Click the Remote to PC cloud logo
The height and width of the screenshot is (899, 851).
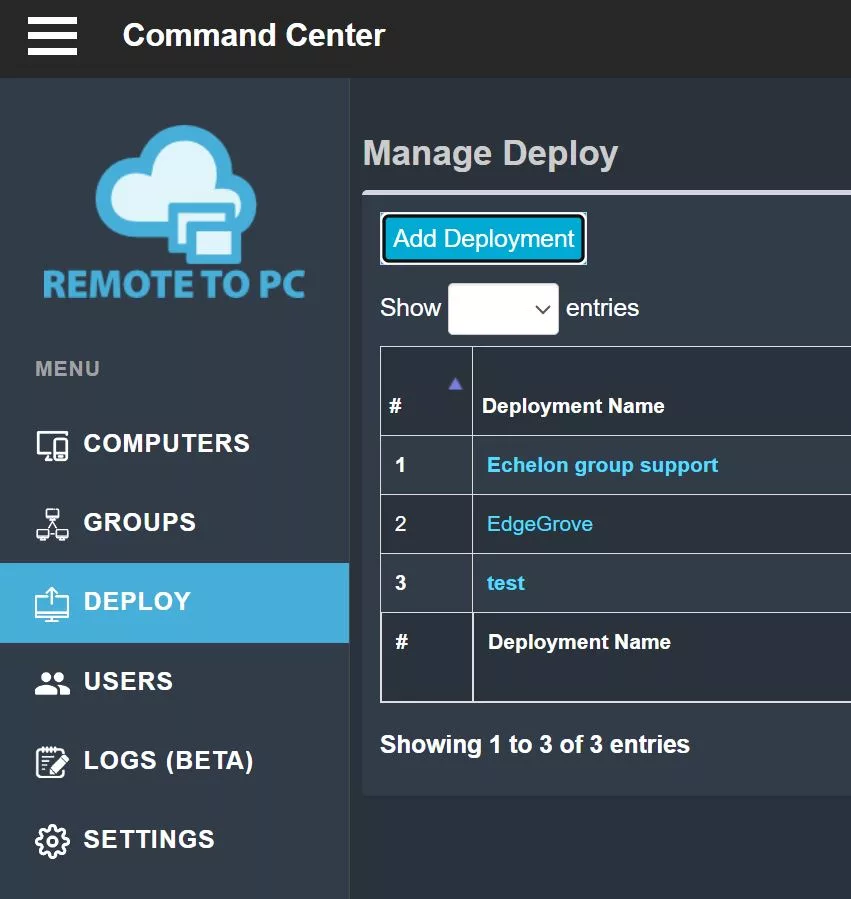(174, 213)
